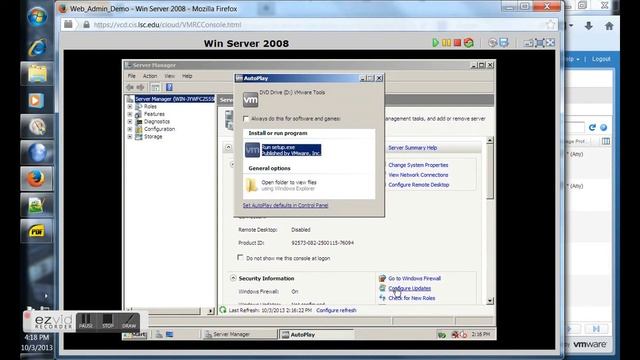Click the send Ctrl+Alt+Del console icon
This screenshot has width=640, height=360.
[529, 43]
